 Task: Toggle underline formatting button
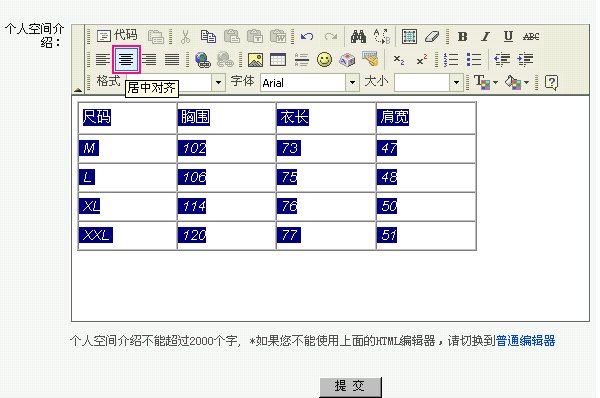click(x=508, y=36)
